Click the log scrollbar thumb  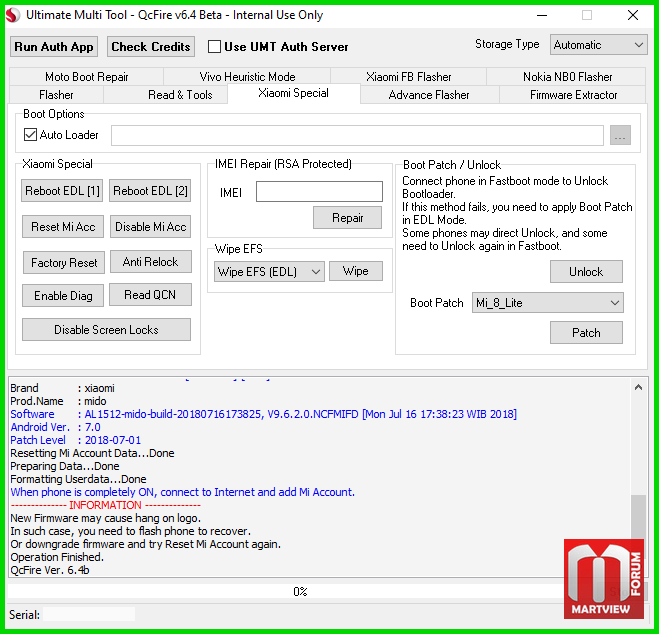[x=638, y=517]
